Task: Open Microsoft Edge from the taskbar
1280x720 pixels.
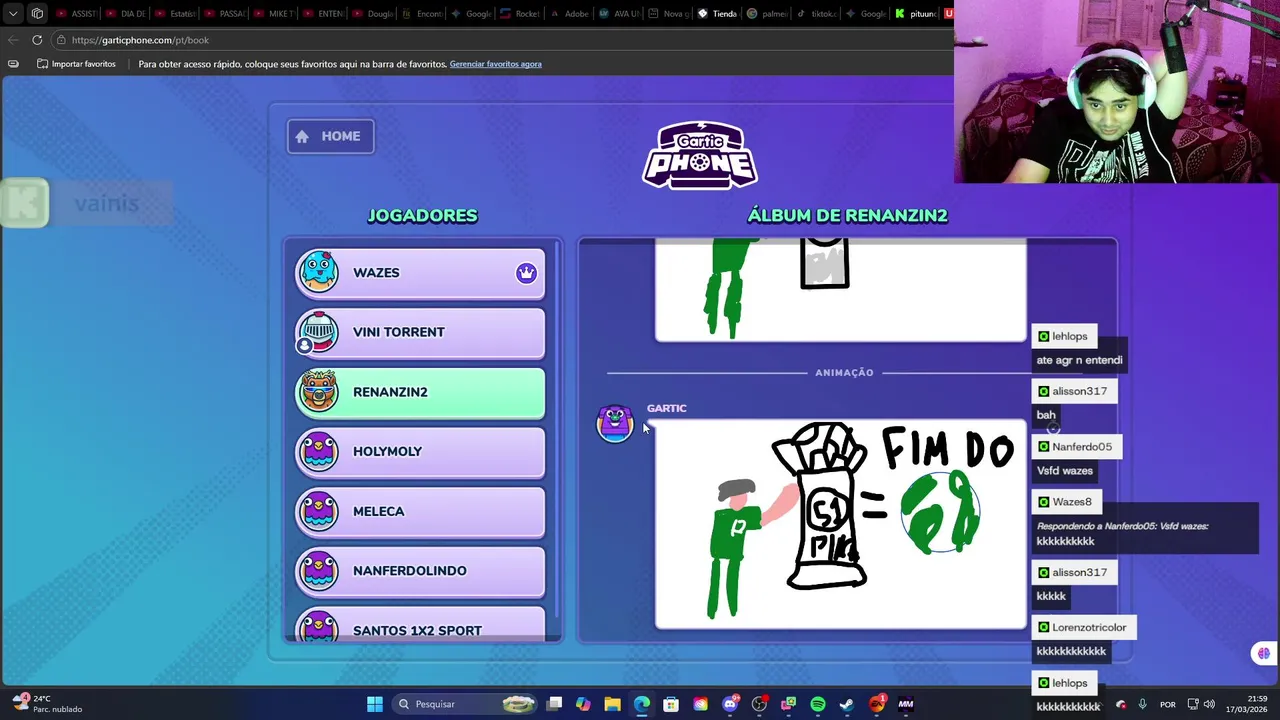Action: point(641,704)
